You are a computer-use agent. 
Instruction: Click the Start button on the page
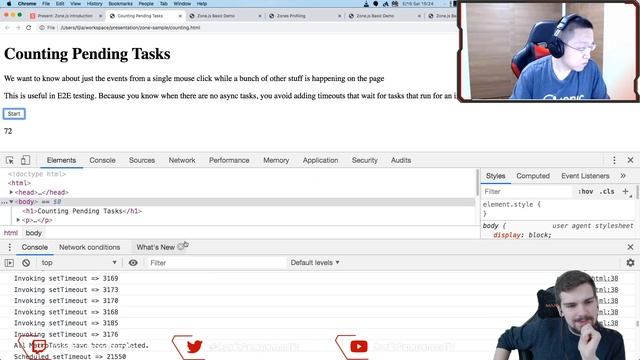pyautogui.click(x=14, y=114)
